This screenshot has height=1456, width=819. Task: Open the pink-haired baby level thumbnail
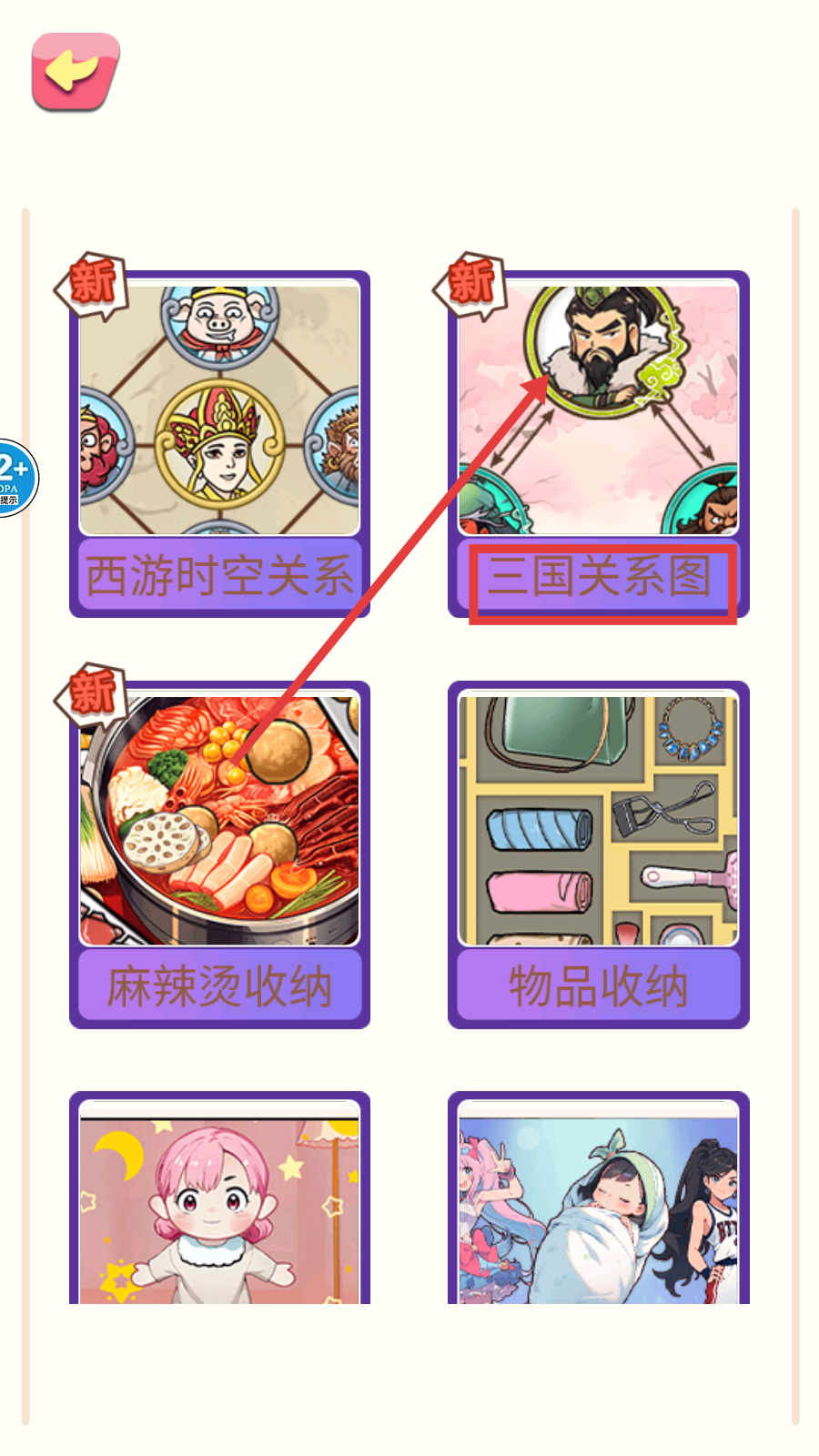tap(219, 1201)
